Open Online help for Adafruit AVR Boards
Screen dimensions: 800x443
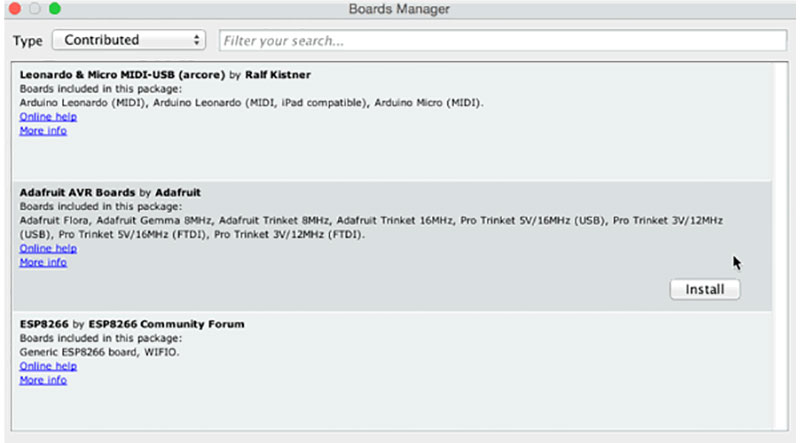click(48, 249)
